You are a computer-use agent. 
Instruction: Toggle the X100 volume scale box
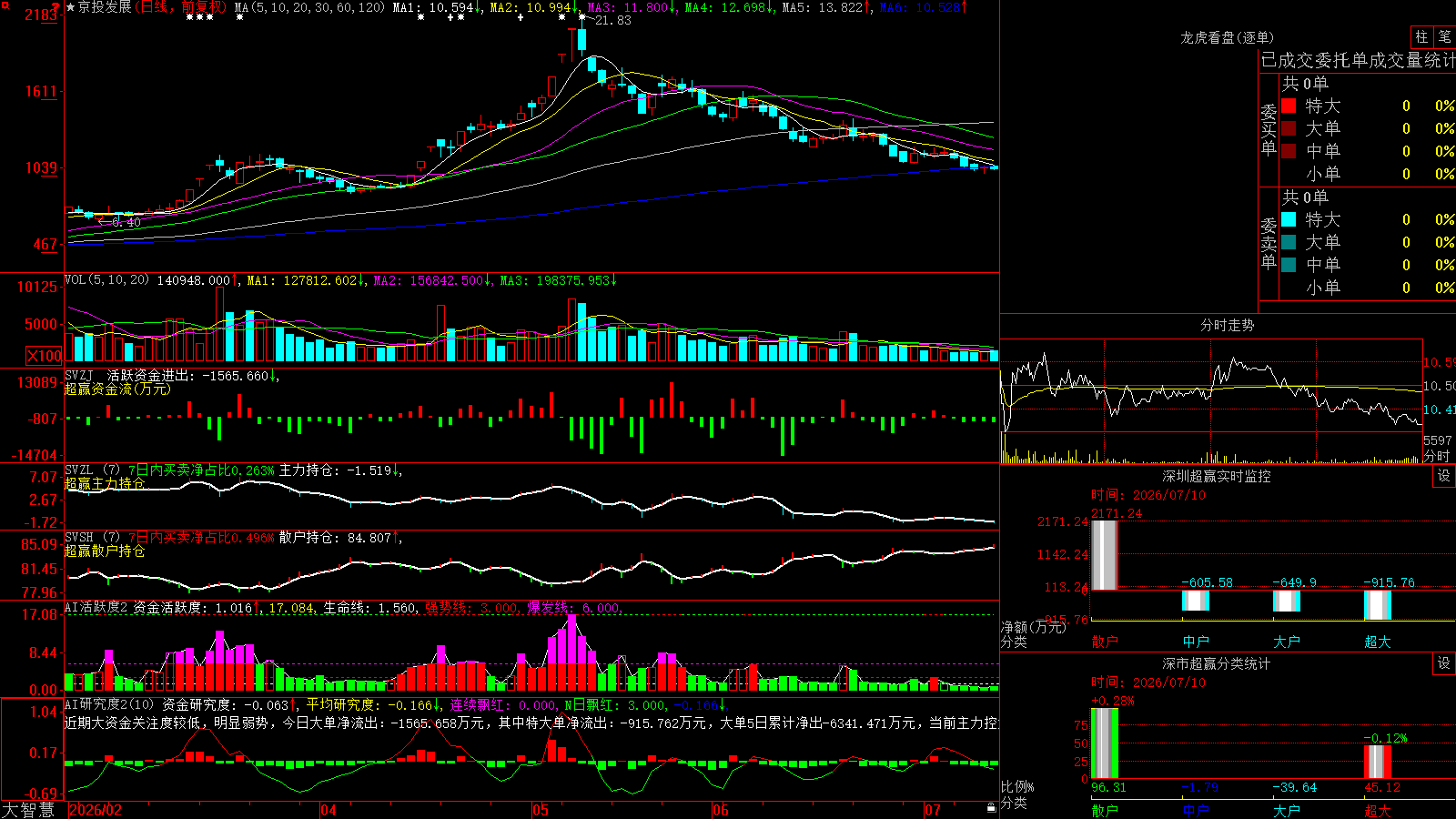click(x=44, y=356)
